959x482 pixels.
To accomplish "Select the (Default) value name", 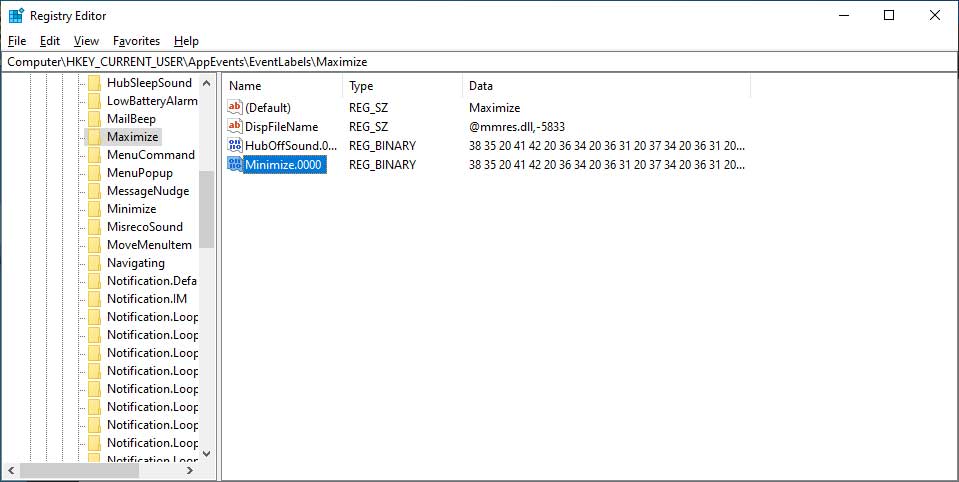I will (268, 108).
